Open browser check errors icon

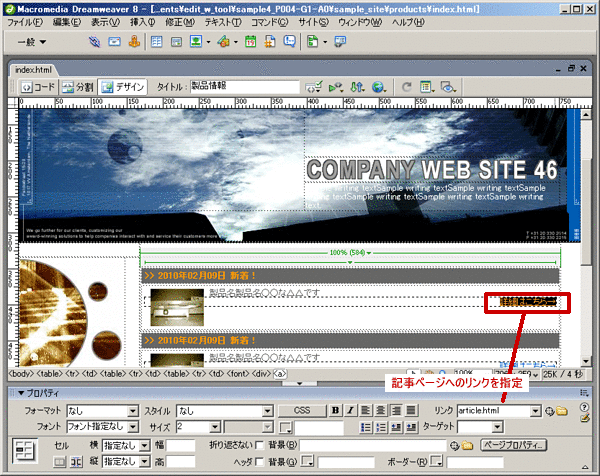[314, 87]
